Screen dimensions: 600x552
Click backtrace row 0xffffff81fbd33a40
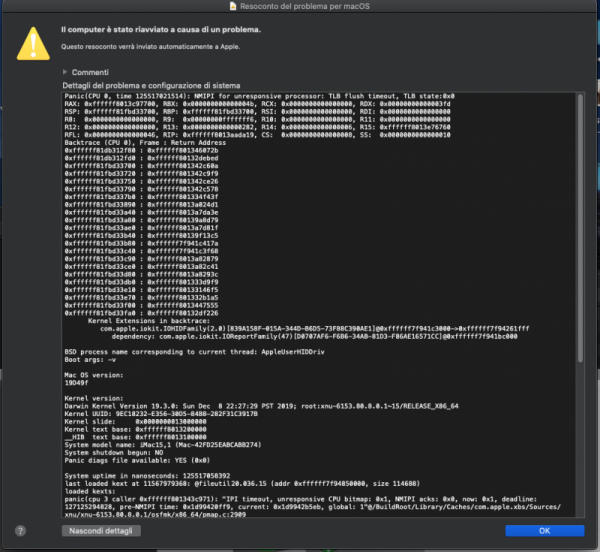[x=142, y=212]
